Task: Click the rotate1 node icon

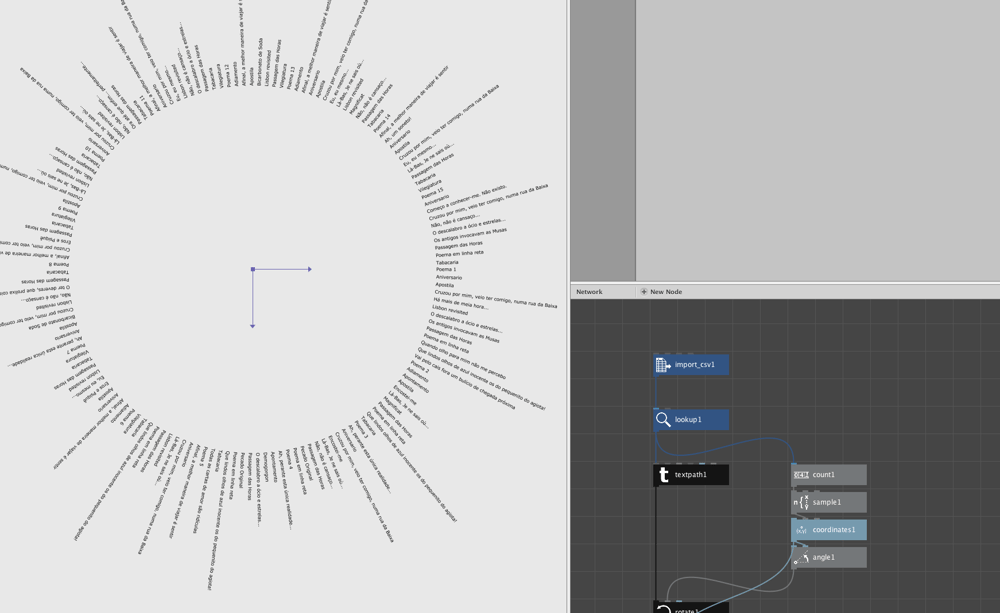Action: tap(663, 609)
